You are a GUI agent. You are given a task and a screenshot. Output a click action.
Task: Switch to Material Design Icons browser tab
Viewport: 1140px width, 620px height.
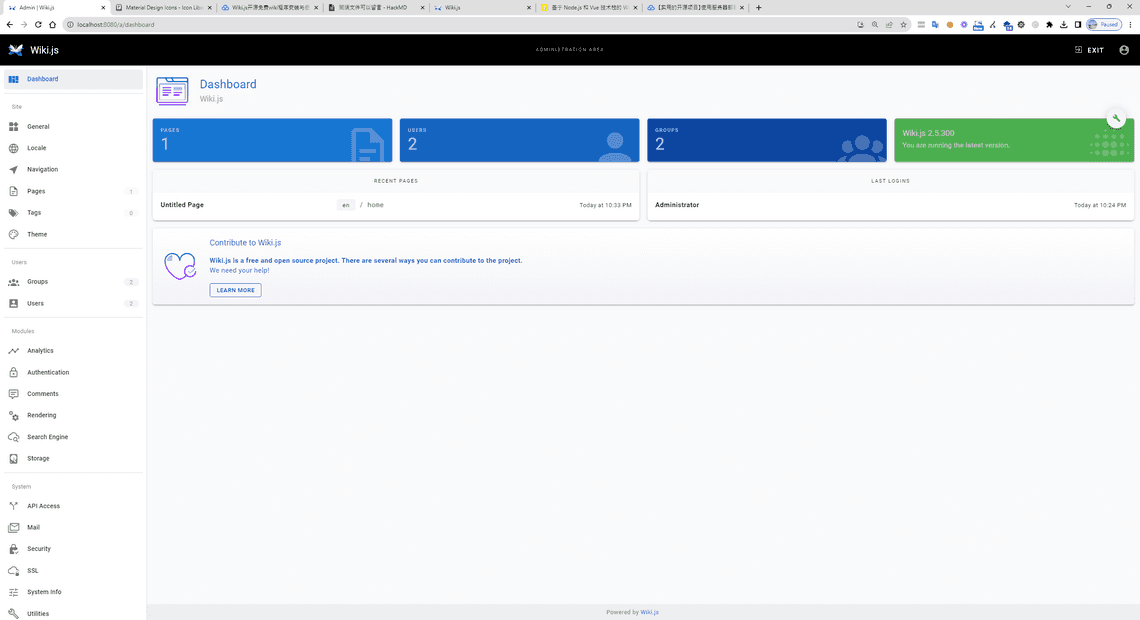[160, 7]
